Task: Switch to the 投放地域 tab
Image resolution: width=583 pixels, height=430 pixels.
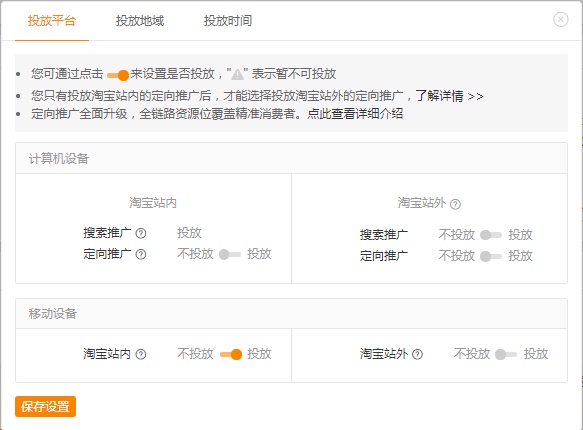Action: pos(140,21)
